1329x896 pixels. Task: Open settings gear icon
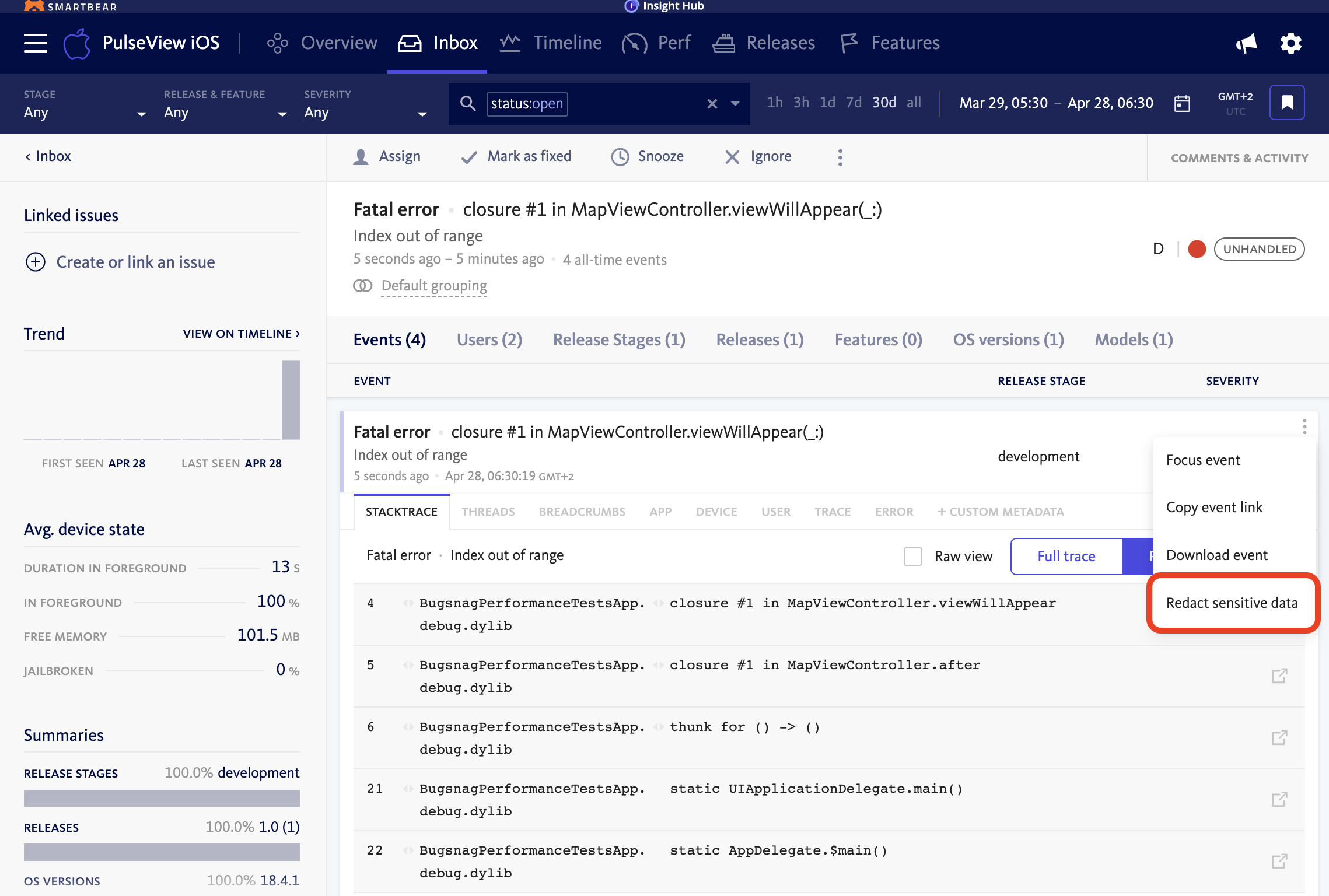(1290, 43)
